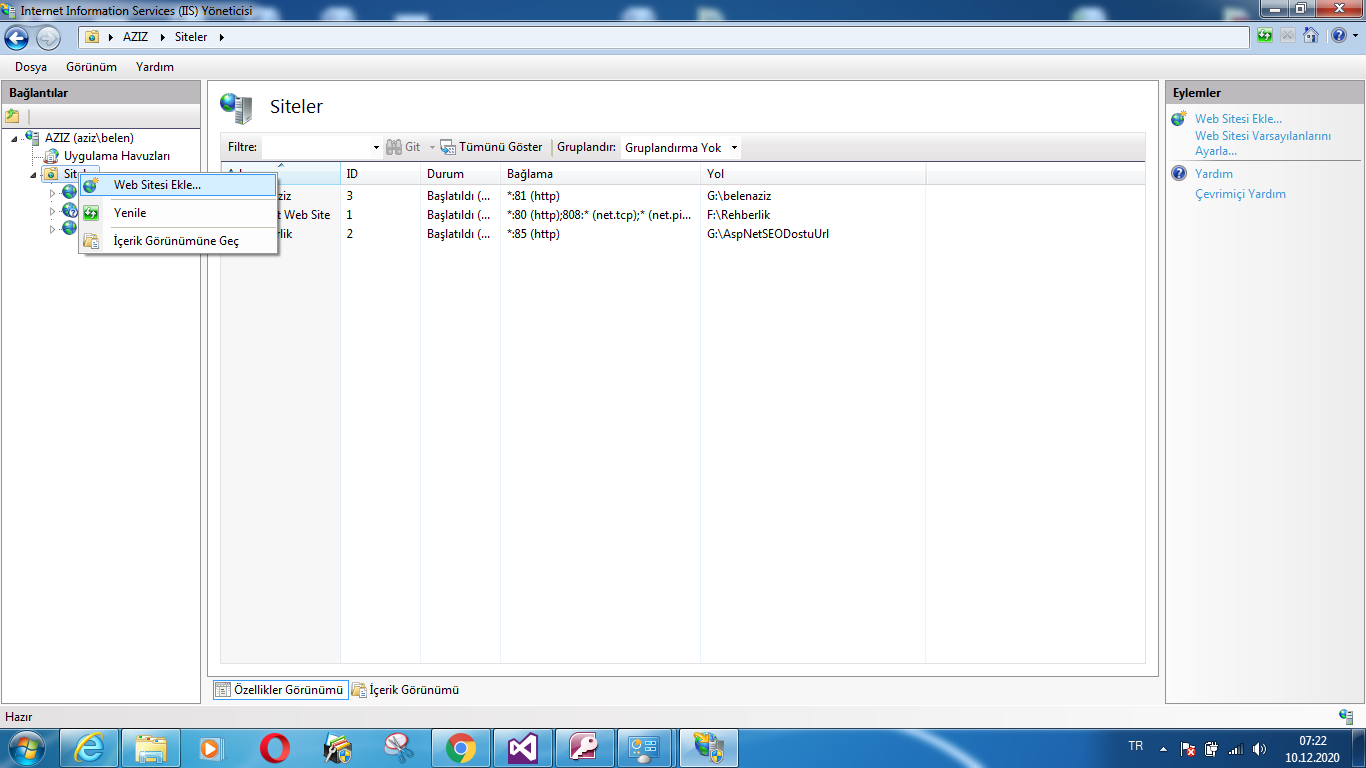This screenshot has height=768, width=1366.
Task: Click the connect icon under Bağlantılar header
Action: pos(13,116)
